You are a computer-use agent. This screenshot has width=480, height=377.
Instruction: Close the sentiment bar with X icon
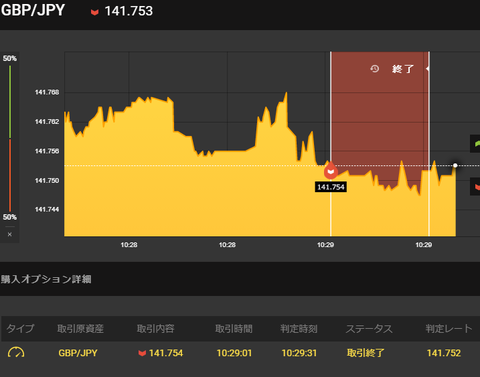10,234
